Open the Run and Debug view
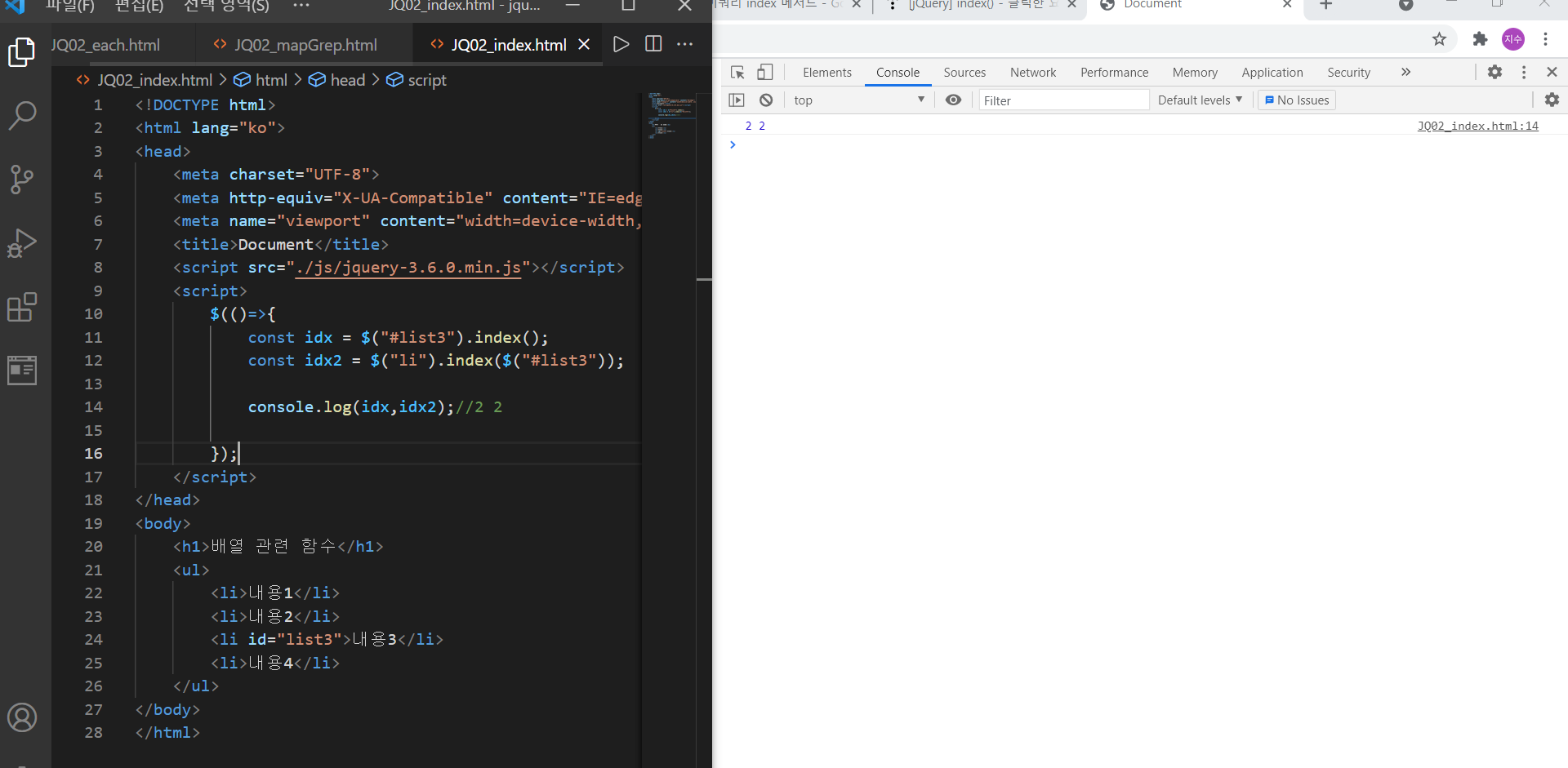The height and width of the screenshot is (768, 1568). [22, 242]
